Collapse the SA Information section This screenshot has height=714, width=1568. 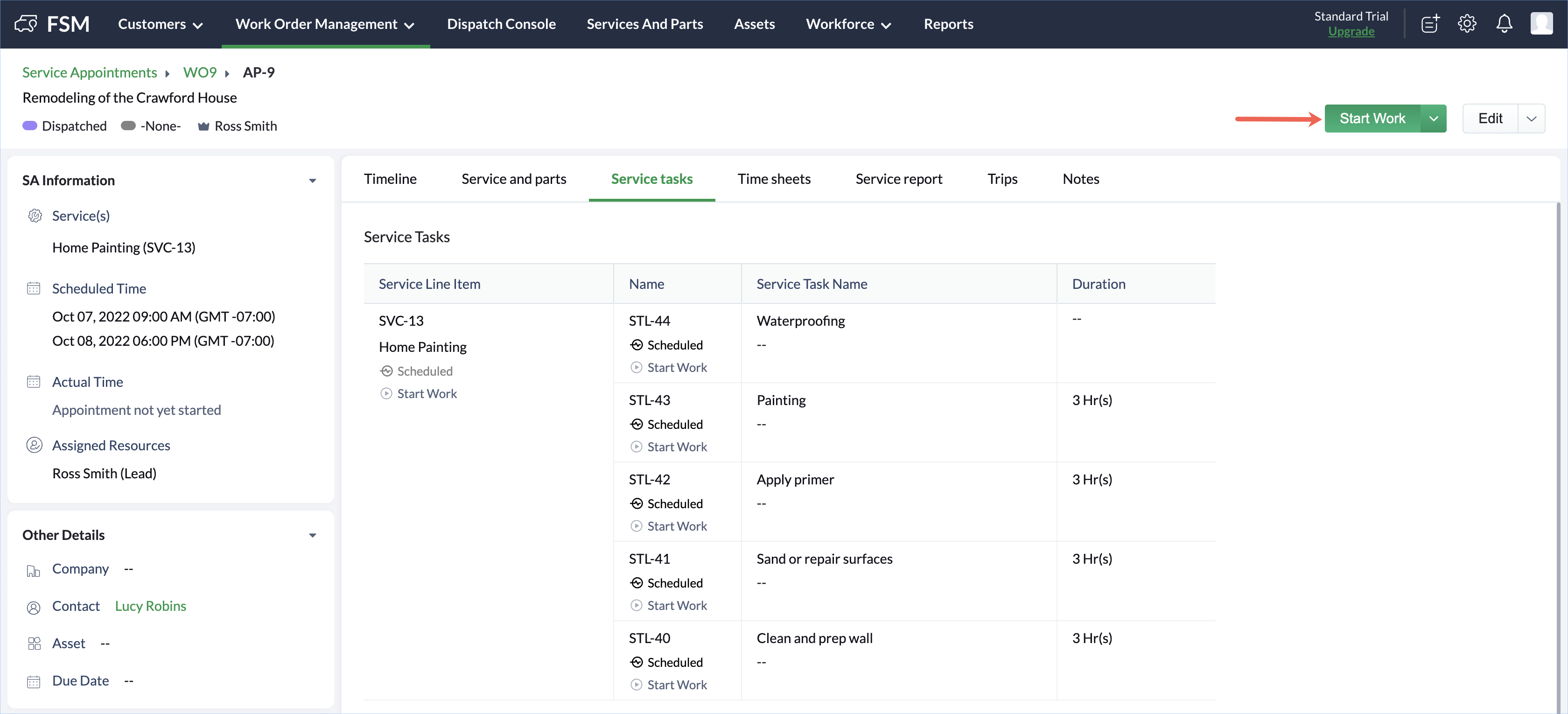pos(312,181)
